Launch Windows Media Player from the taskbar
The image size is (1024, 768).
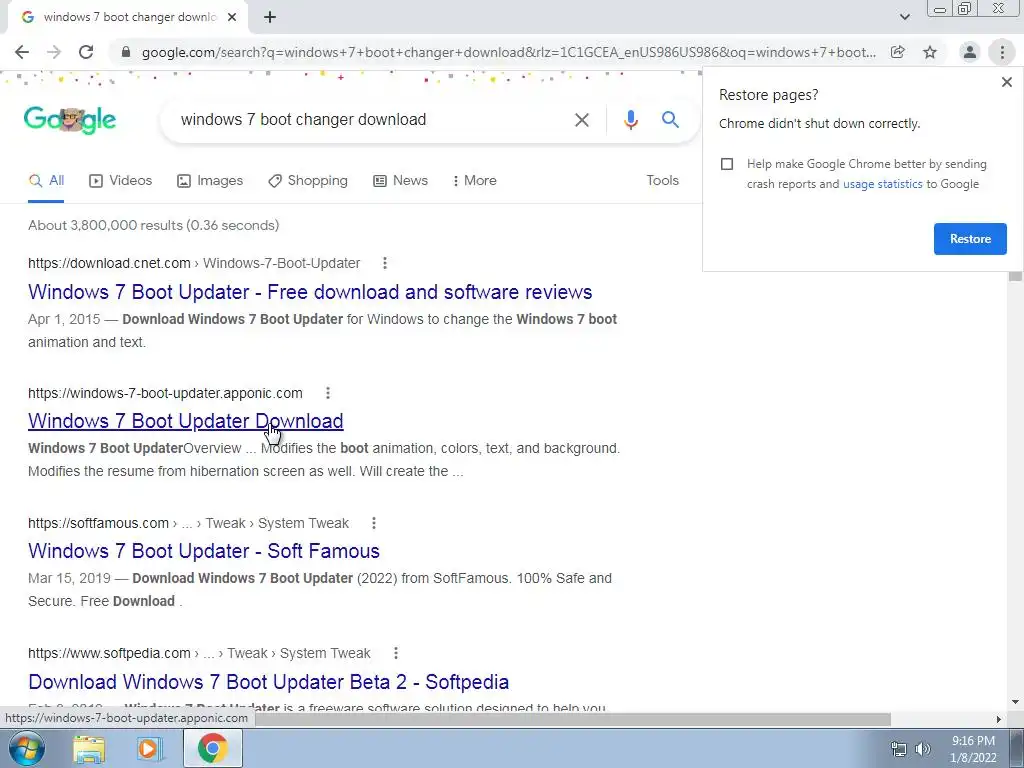(150, 749)
